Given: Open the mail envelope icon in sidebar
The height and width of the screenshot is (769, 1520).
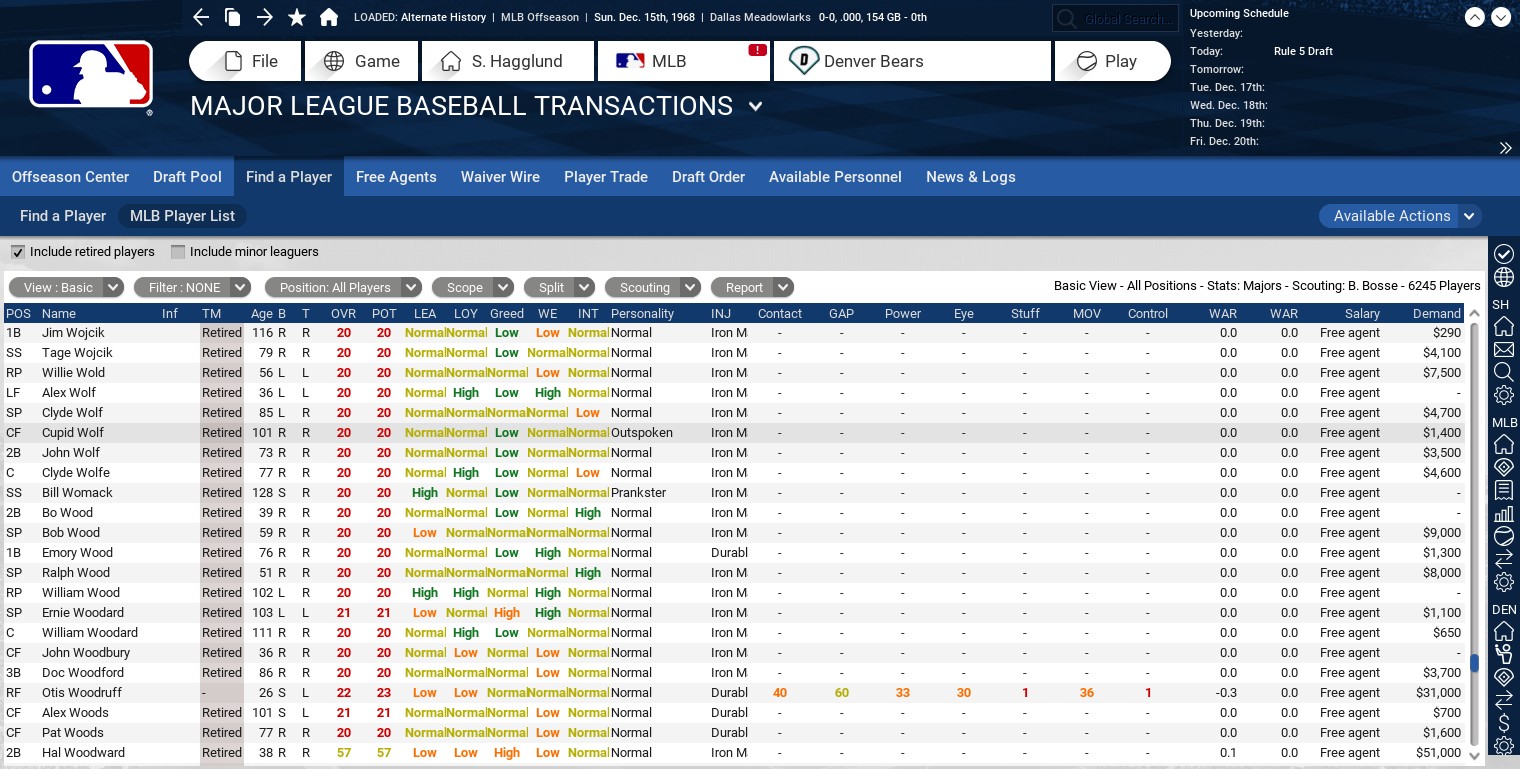Looking at the screenshot, I should (x=1504, y=350).
